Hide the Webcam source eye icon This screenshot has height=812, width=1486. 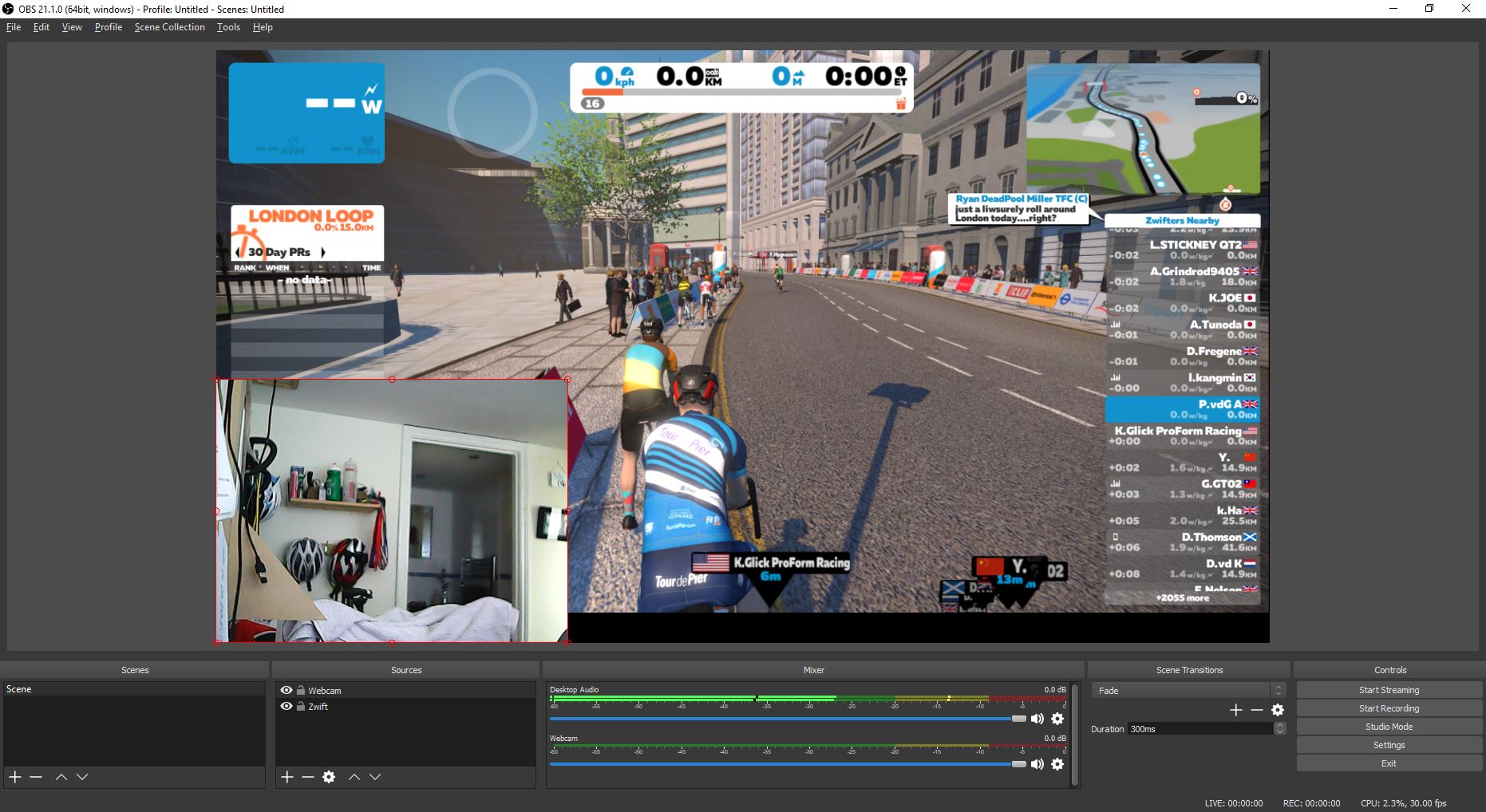[x=287, y=690]
